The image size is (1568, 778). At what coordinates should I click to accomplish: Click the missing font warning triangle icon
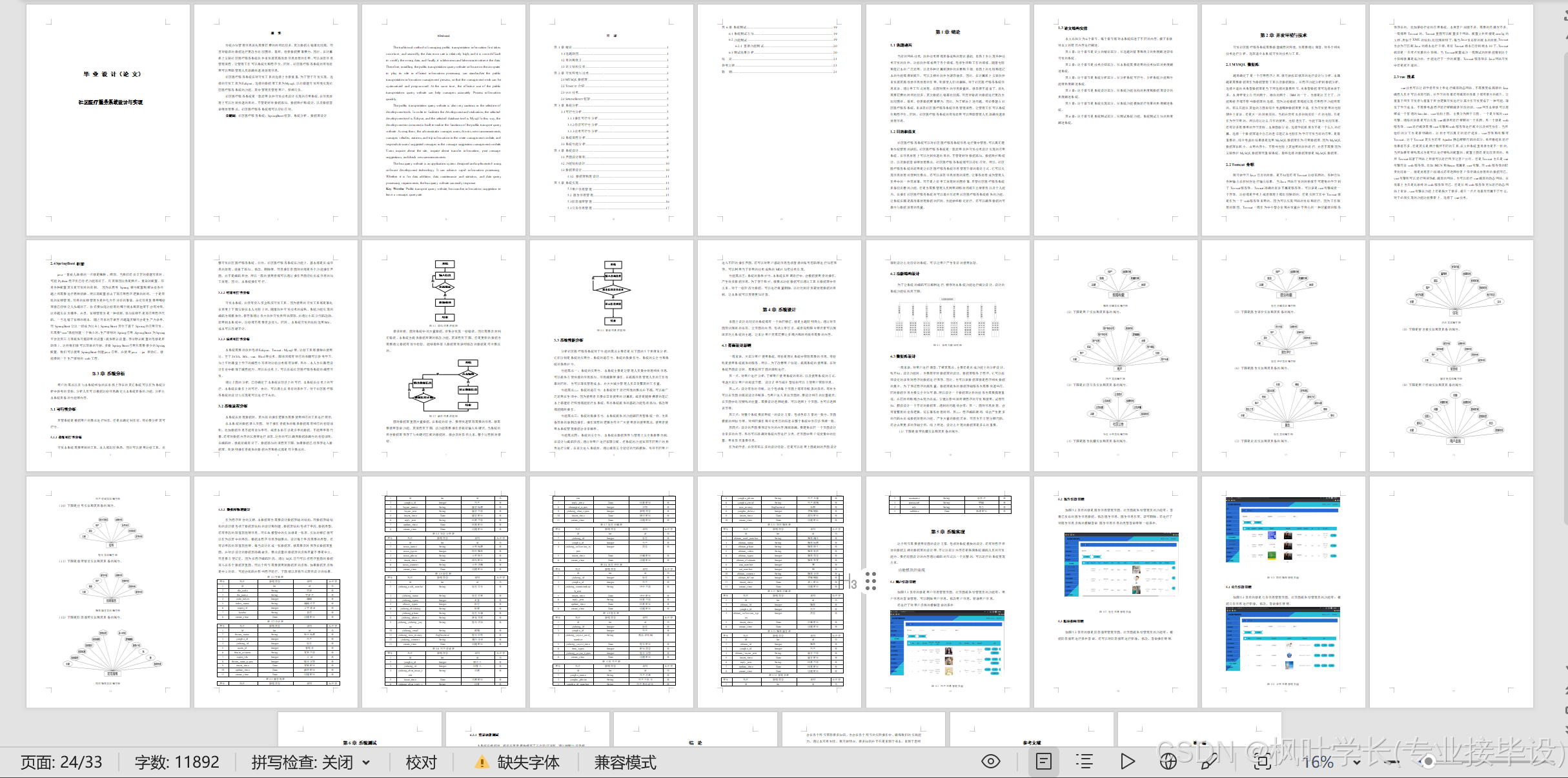(x=482, y=763)
